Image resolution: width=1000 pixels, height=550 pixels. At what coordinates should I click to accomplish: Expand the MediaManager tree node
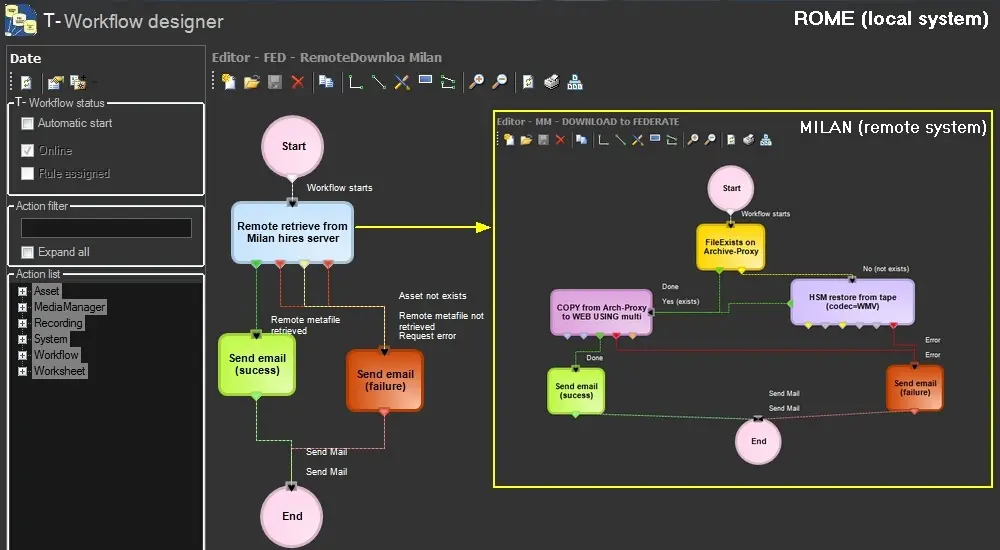click(x=22, y=307)
